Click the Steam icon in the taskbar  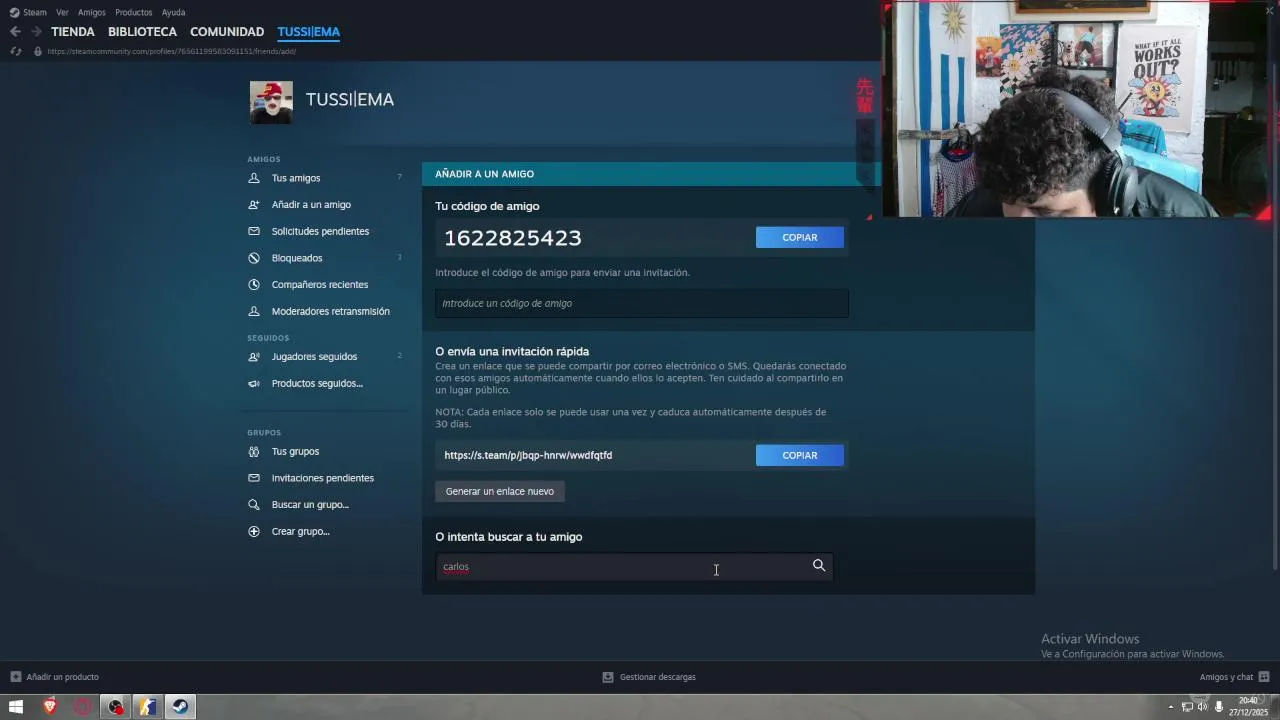(180, 707)
